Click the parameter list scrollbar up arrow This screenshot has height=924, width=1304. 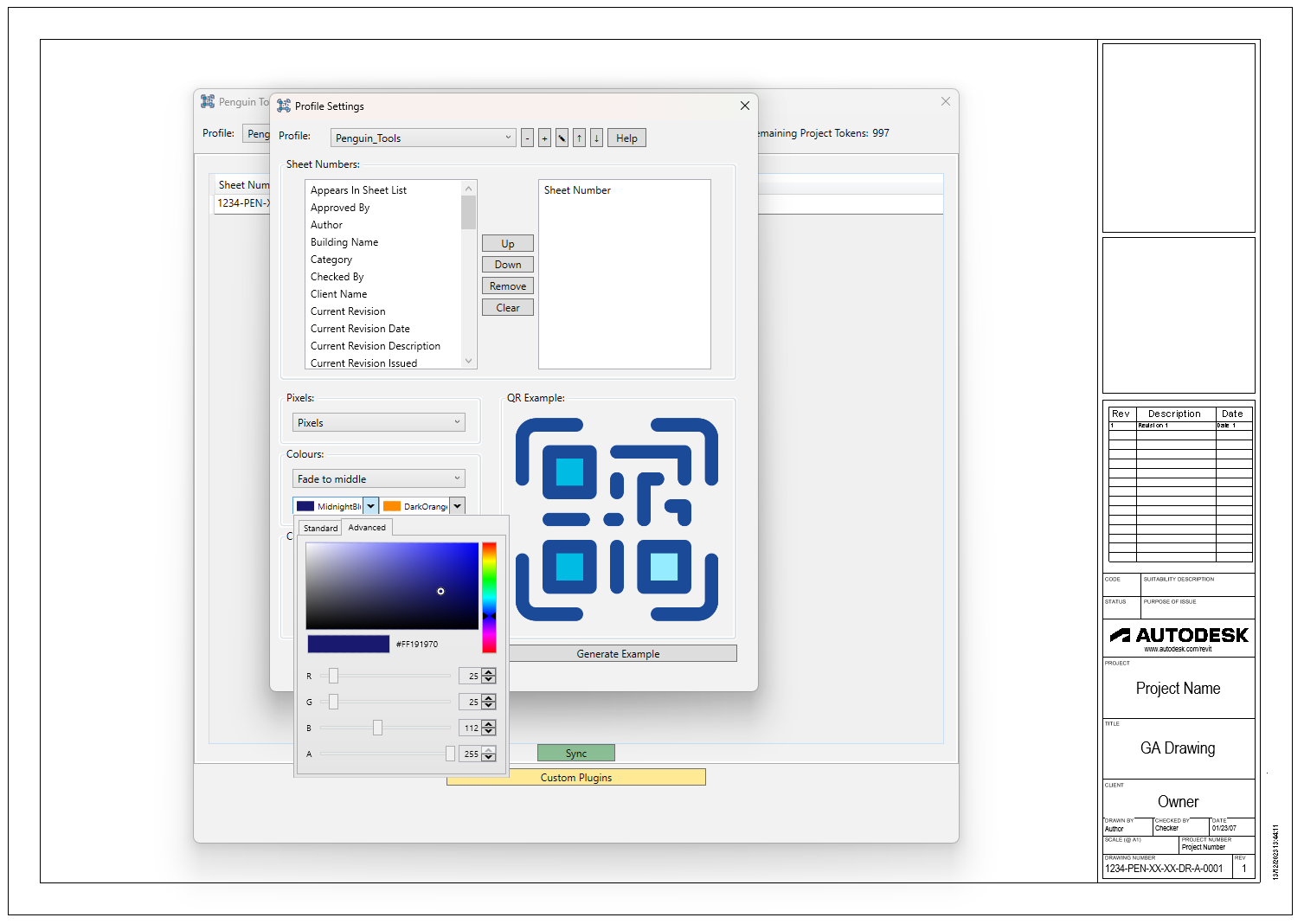point(469,188)
